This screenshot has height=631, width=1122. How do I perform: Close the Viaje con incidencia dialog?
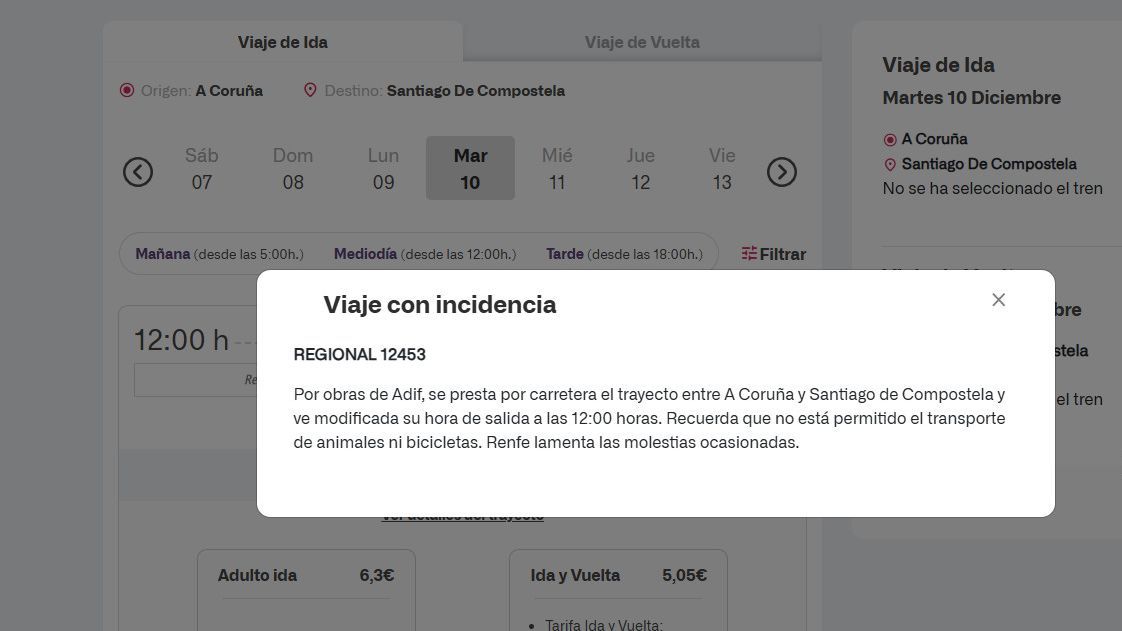click(x=998, y=300)
